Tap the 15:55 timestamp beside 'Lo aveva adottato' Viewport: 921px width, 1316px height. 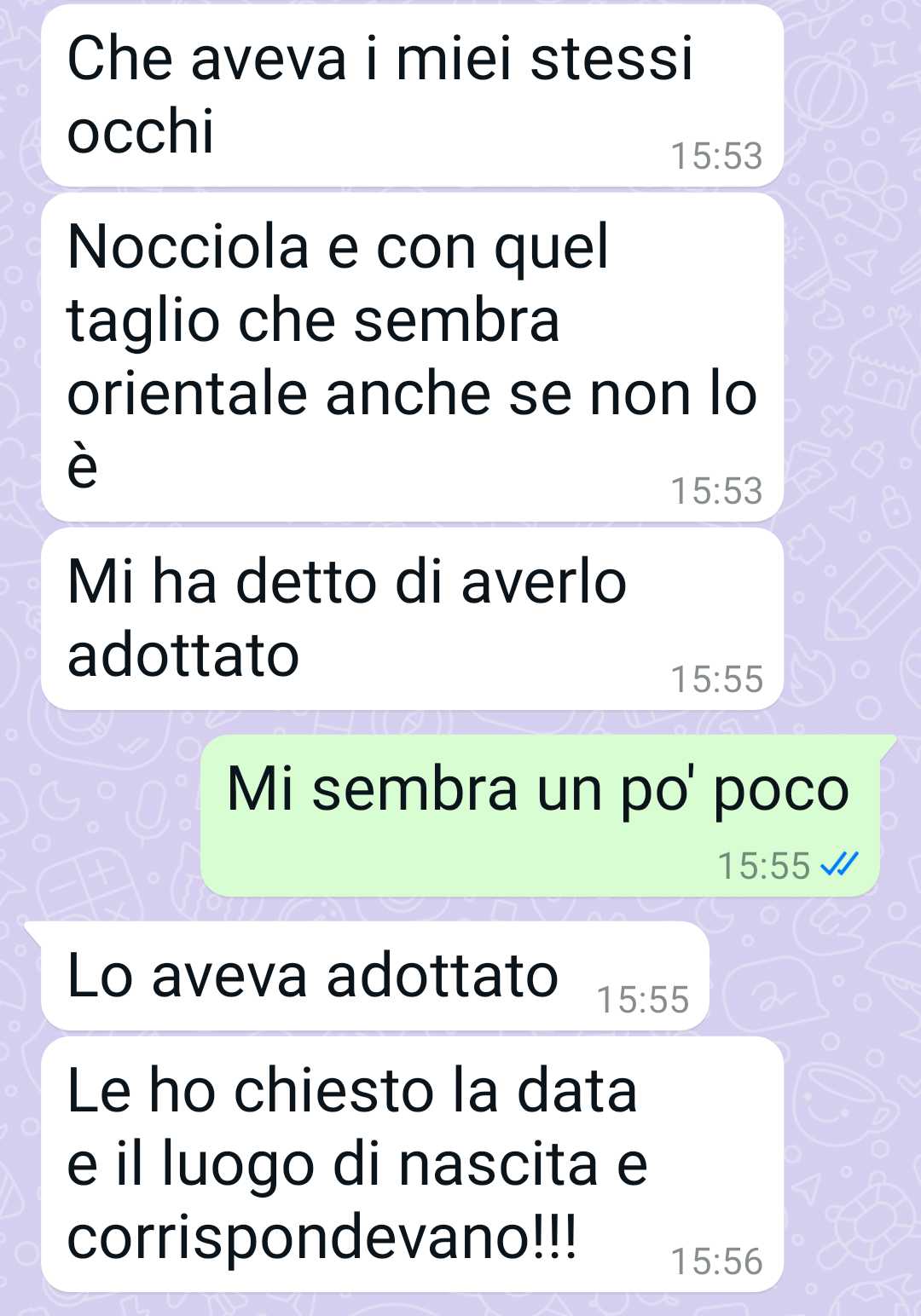click(643, 1000)
